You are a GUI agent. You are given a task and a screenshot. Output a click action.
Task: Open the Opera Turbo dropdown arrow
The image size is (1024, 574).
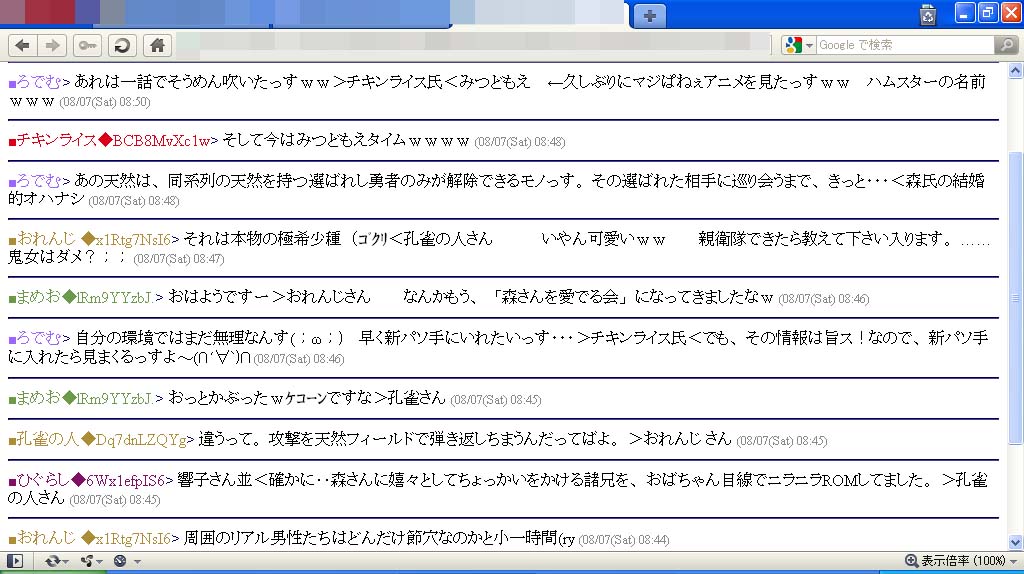(x=137, y=562)
